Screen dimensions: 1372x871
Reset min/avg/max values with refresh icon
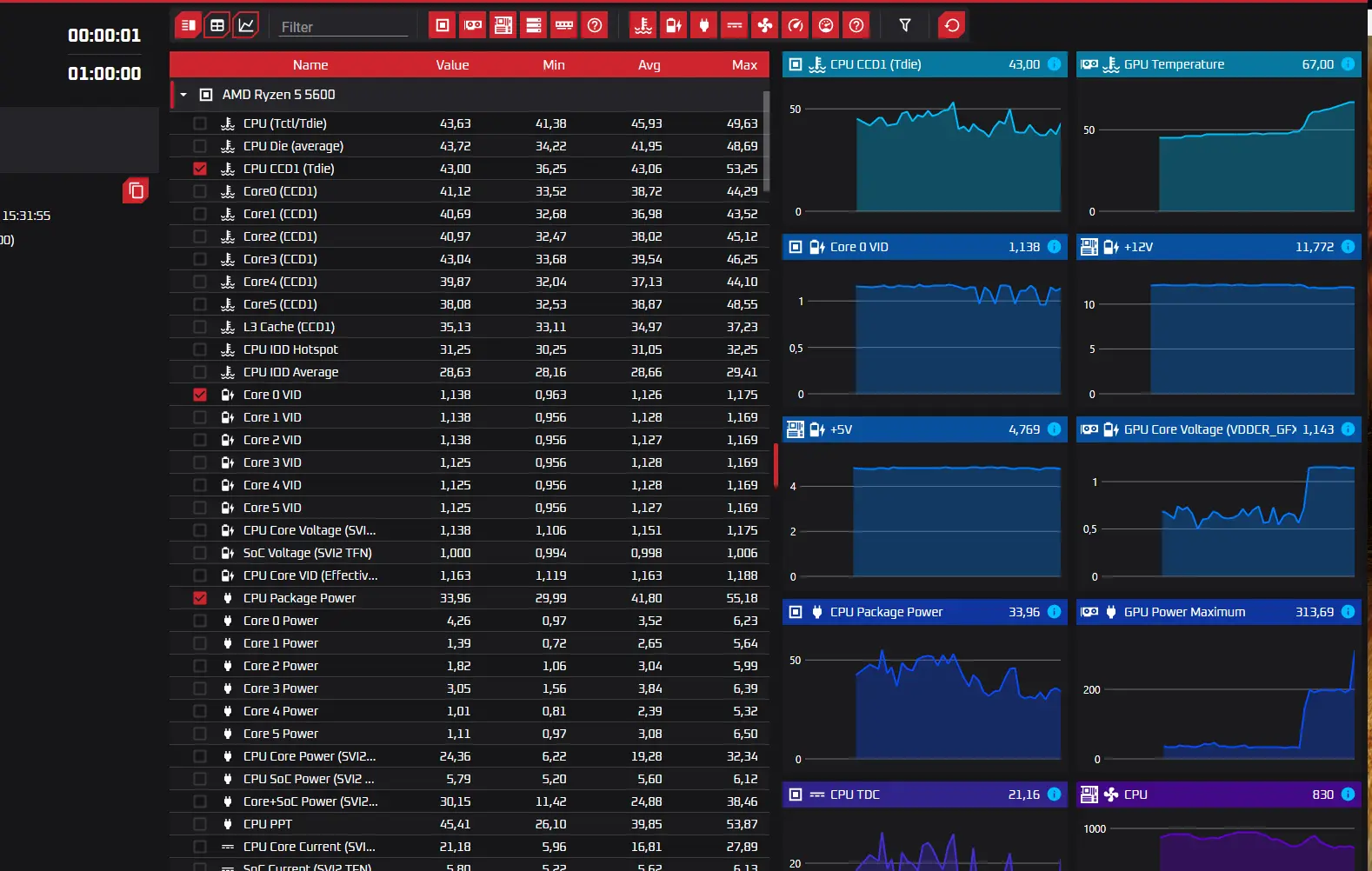coord(952,25)
